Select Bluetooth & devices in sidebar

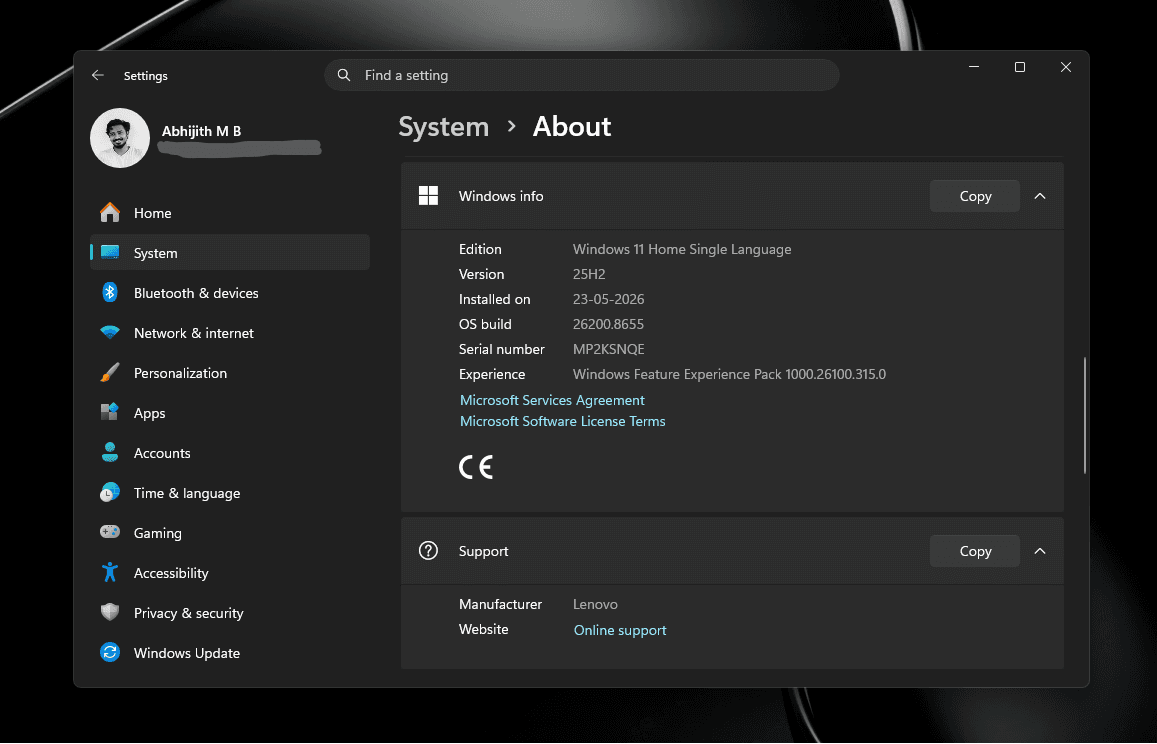[229, 292]
